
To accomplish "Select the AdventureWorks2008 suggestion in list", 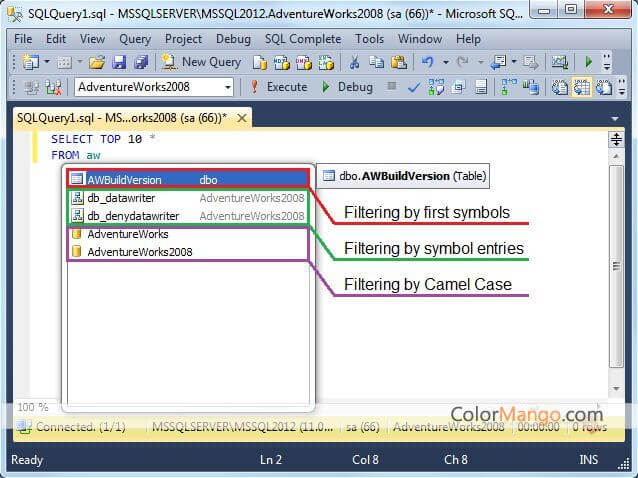I will pyautogui.click(x=188, y=252).
